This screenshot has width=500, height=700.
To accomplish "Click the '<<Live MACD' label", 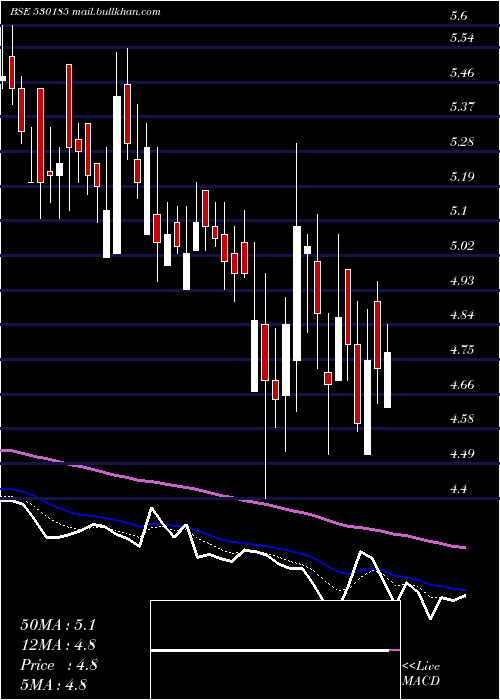I will pyautogui.click(x=421, y=673).
